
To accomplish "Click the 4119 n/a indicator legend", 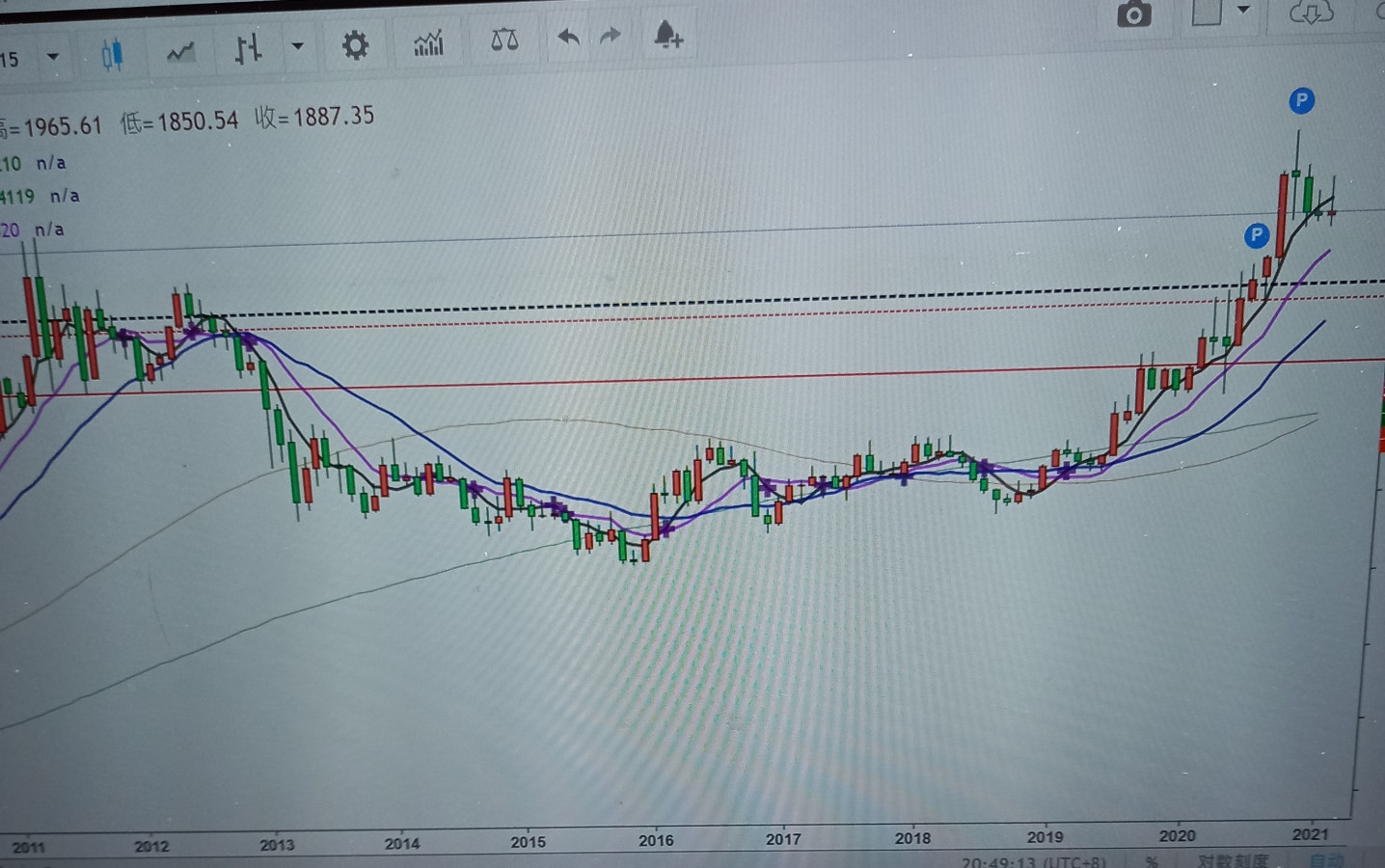I will pos(40,197).
